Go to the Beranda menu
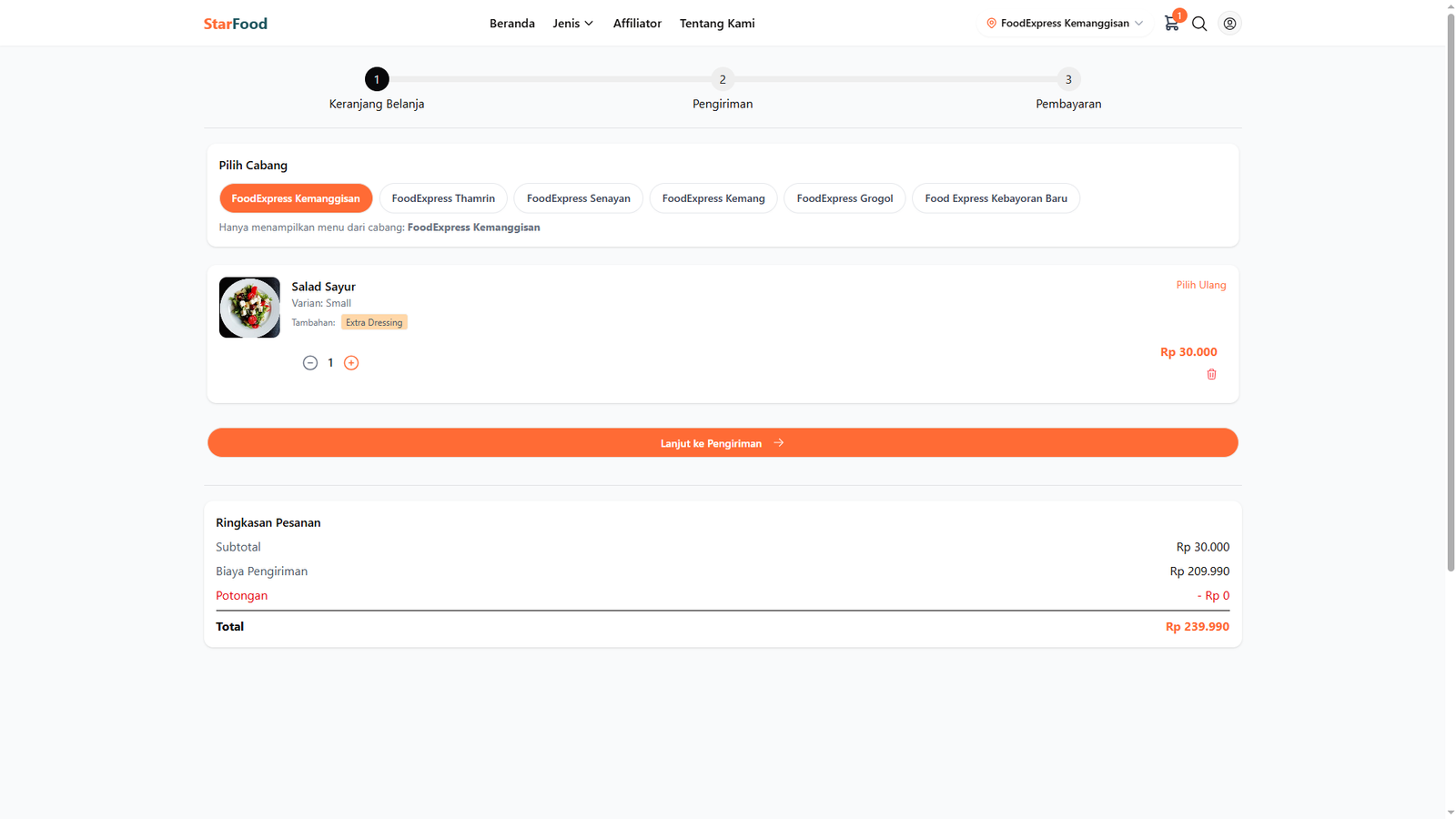This screenshot has width=1456, height=819. tap(511, 24)
